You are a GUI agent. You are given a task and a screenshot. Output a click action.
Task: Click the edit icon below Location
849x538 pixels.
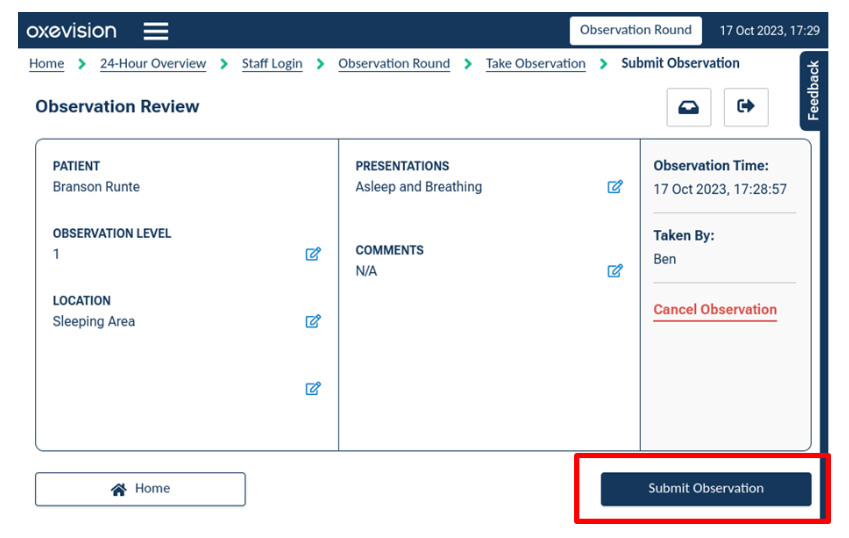[x=313, y=388]
